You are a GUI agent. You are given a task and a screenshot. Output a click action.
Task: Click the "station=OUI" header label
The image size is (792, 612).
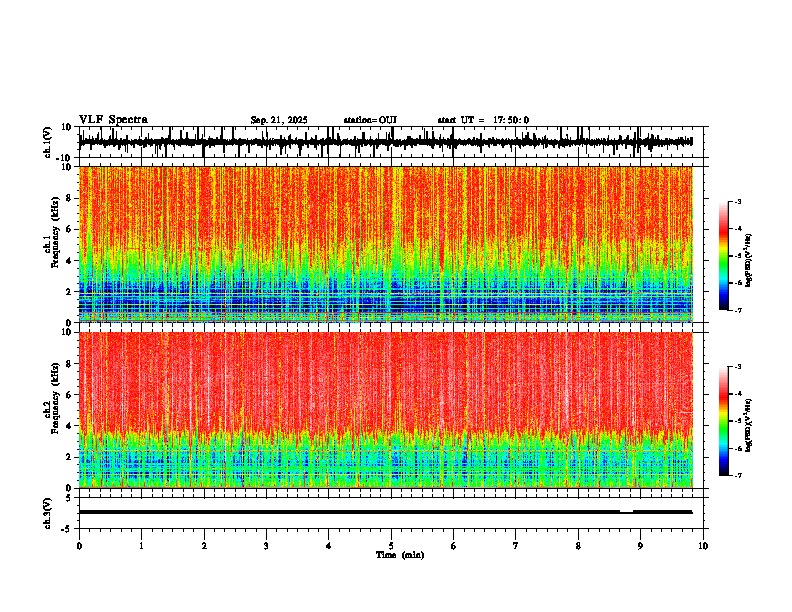click(x=370, y=120)
